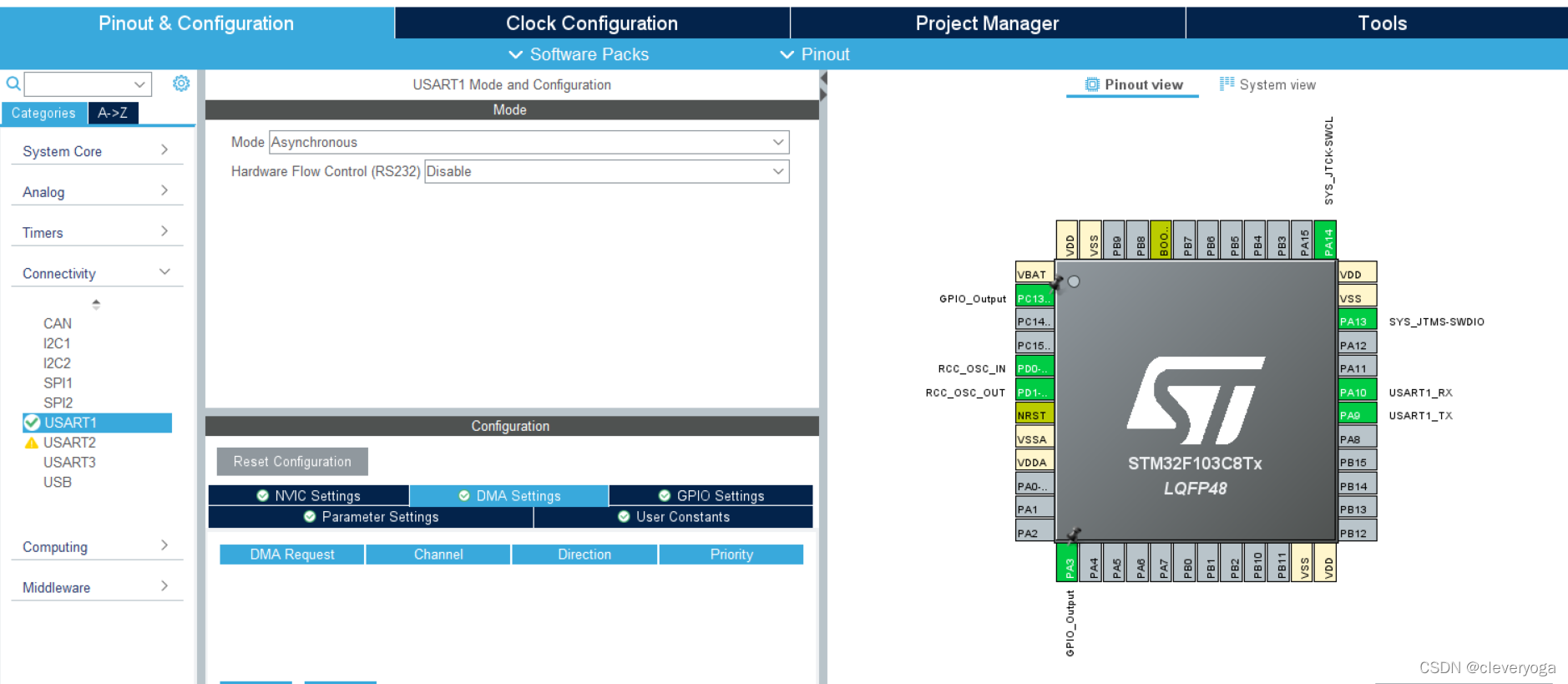Click the search magnifier icon
1568x684 pixels.
13,84
